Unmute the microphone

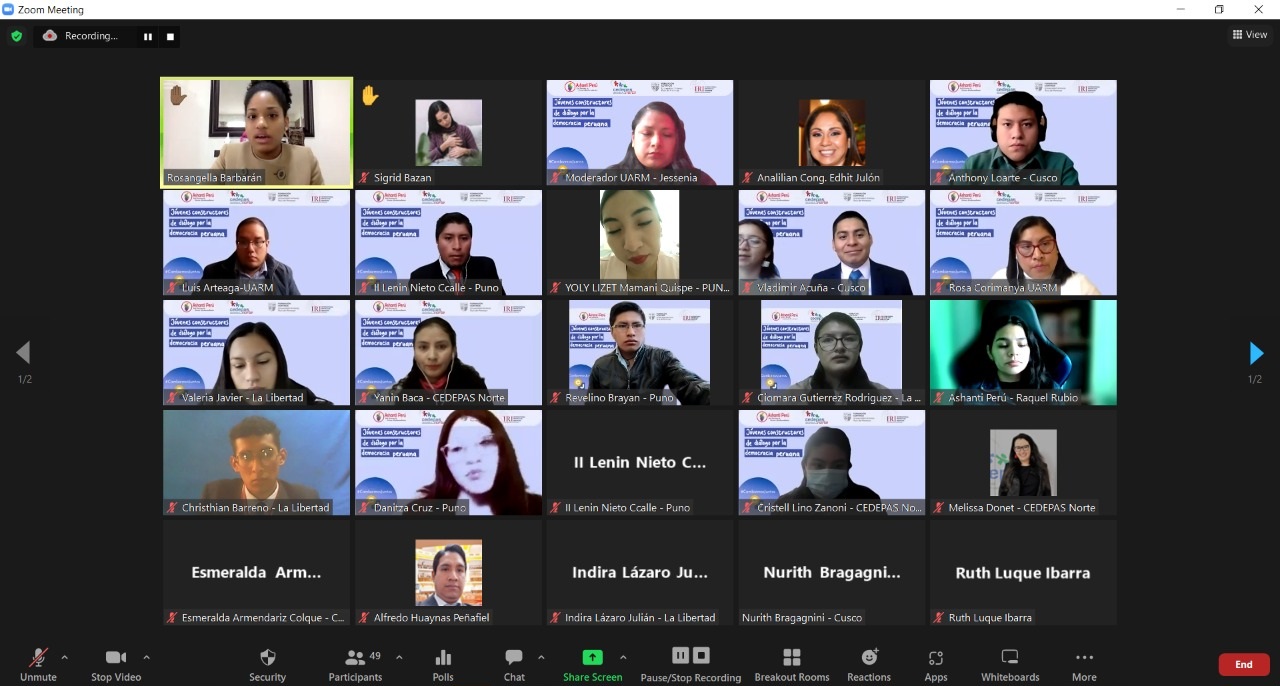[x=38, y=665]
